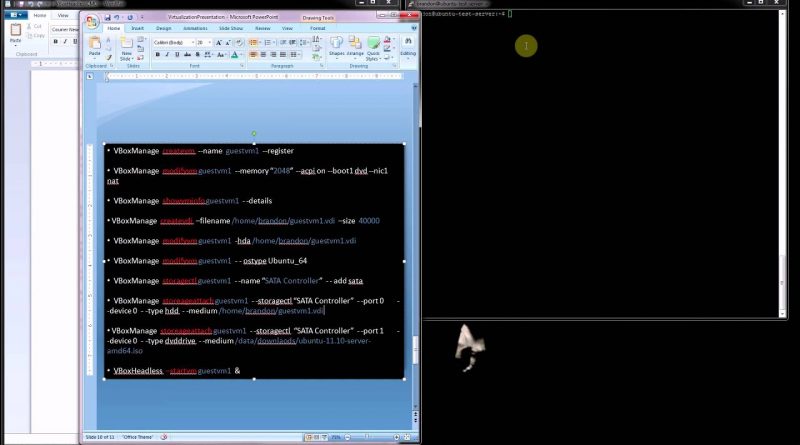The width and height of the screenshot is (800, 445).
Task: Click the zoom slider handle in PowerPoint
Action: click(x=366, y=436)
